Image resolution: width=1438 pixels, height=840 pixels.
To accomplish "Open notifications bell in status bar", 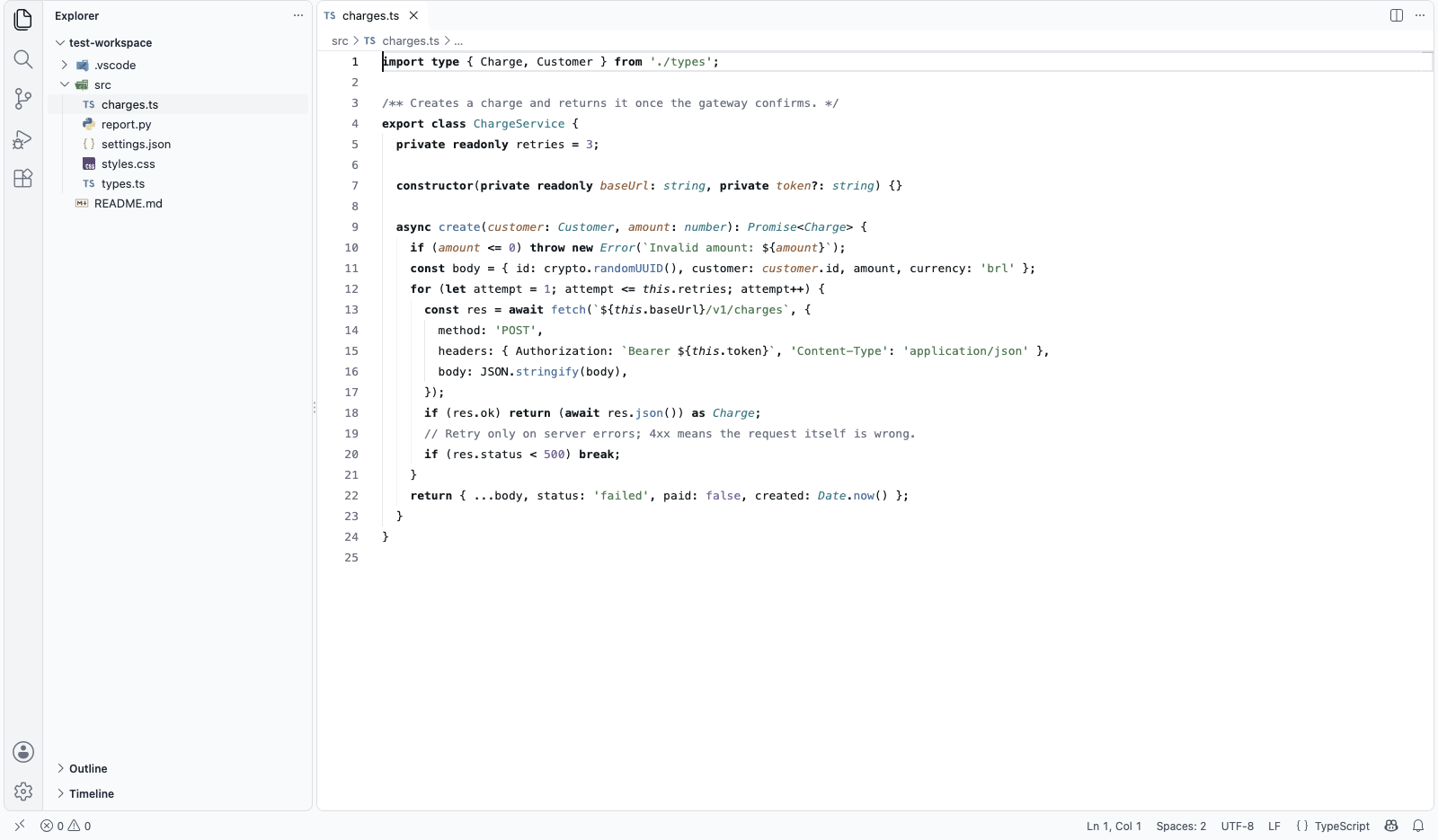I will tap(1418, 826).
